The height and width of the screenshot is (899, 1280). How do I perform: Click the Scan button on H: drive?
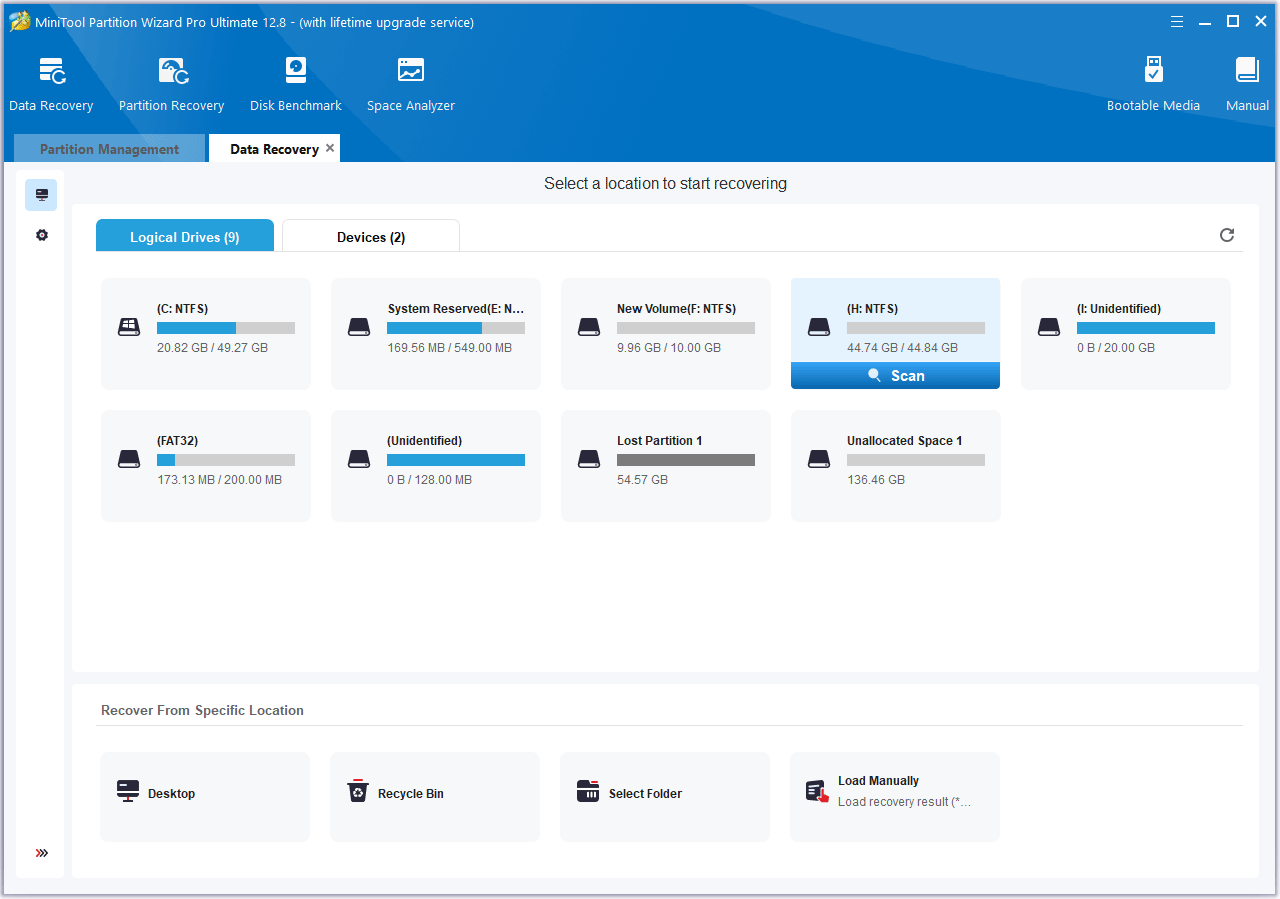895,376
